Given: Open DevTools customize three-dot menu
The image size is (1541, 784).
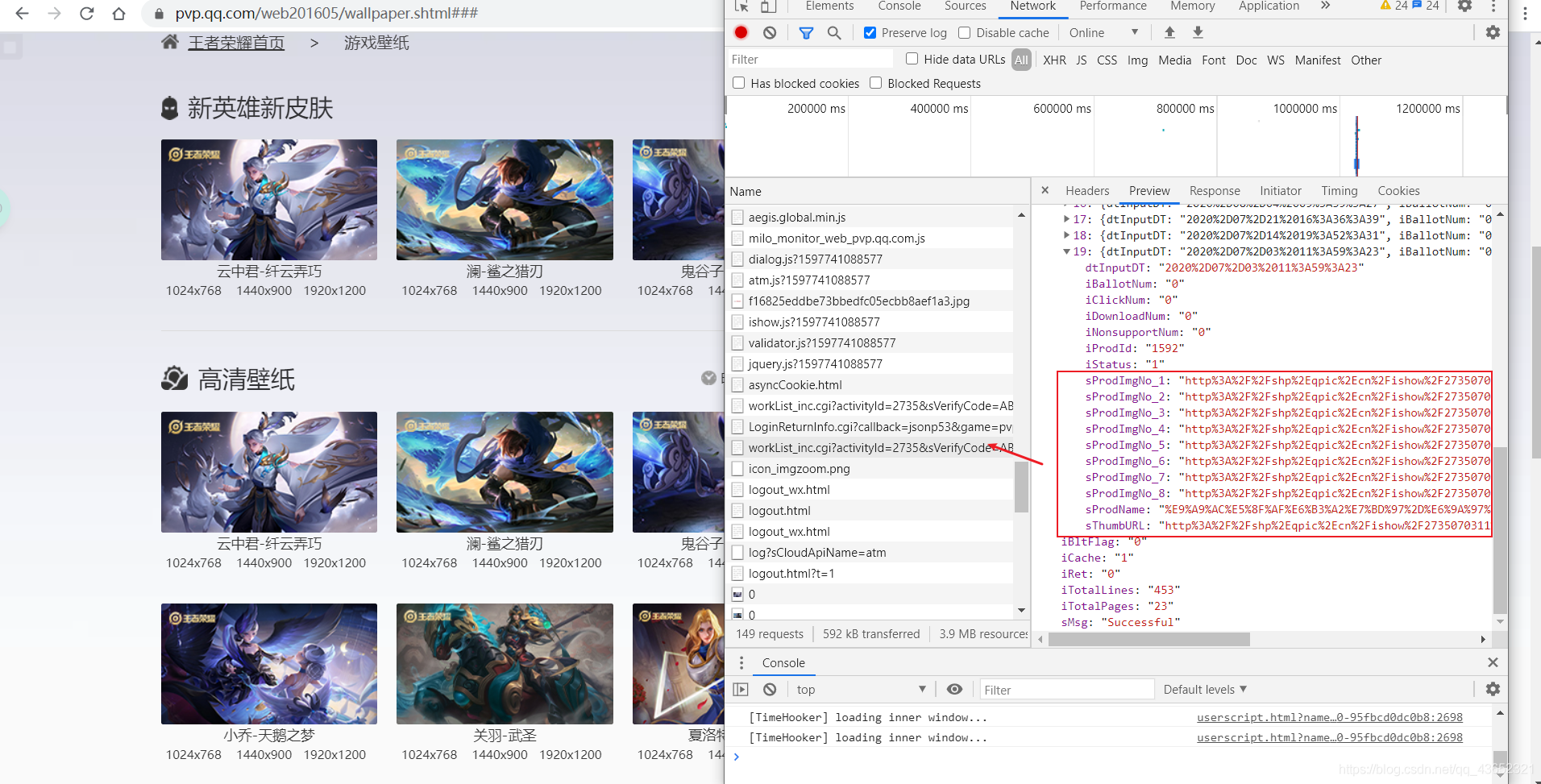Looking at the screenshot, I should tap(1493, 6).
